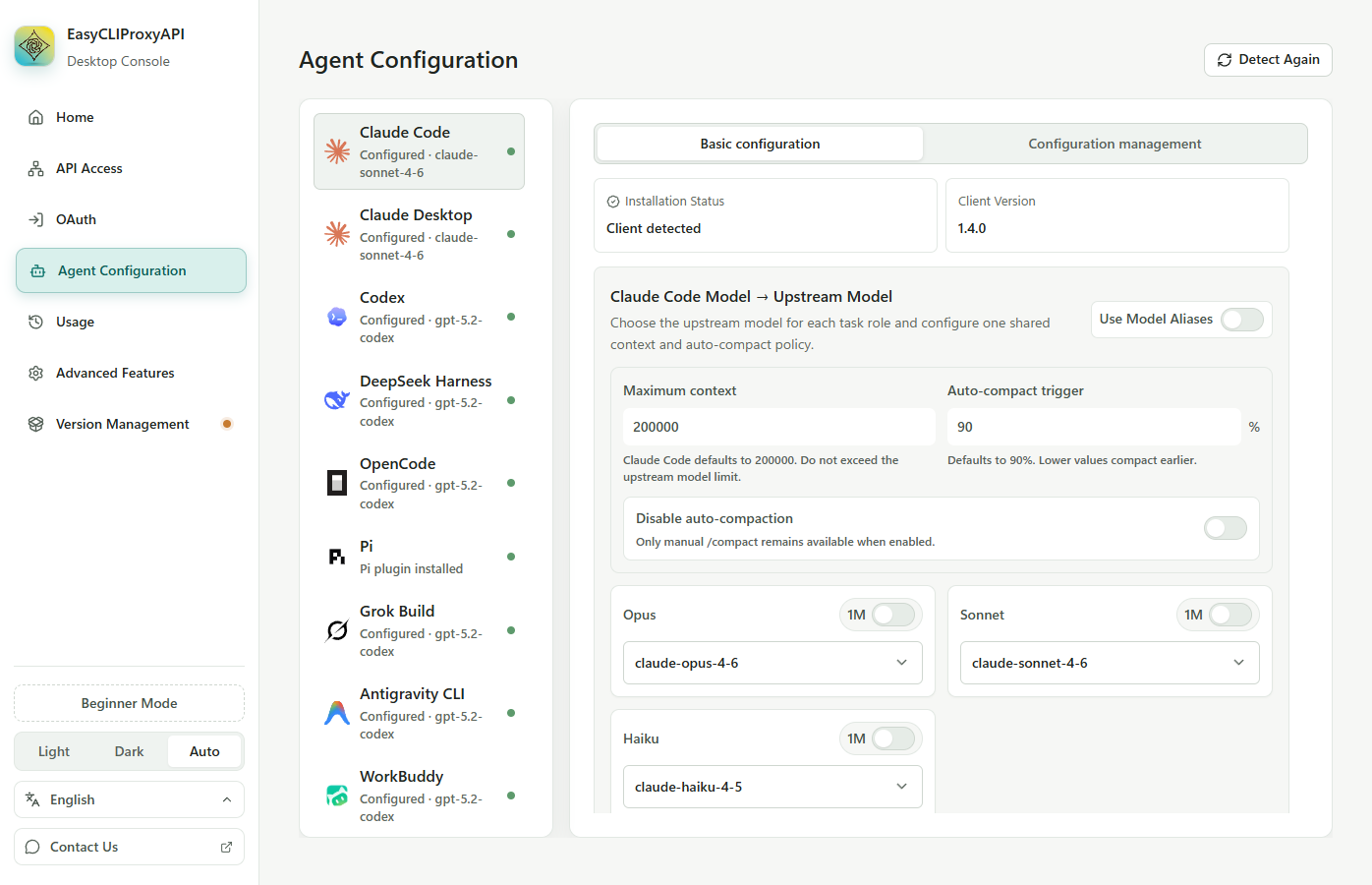Click the EasyCLIProxyAPI app logo
The image size is (1372, 885).
pos(34,46)
